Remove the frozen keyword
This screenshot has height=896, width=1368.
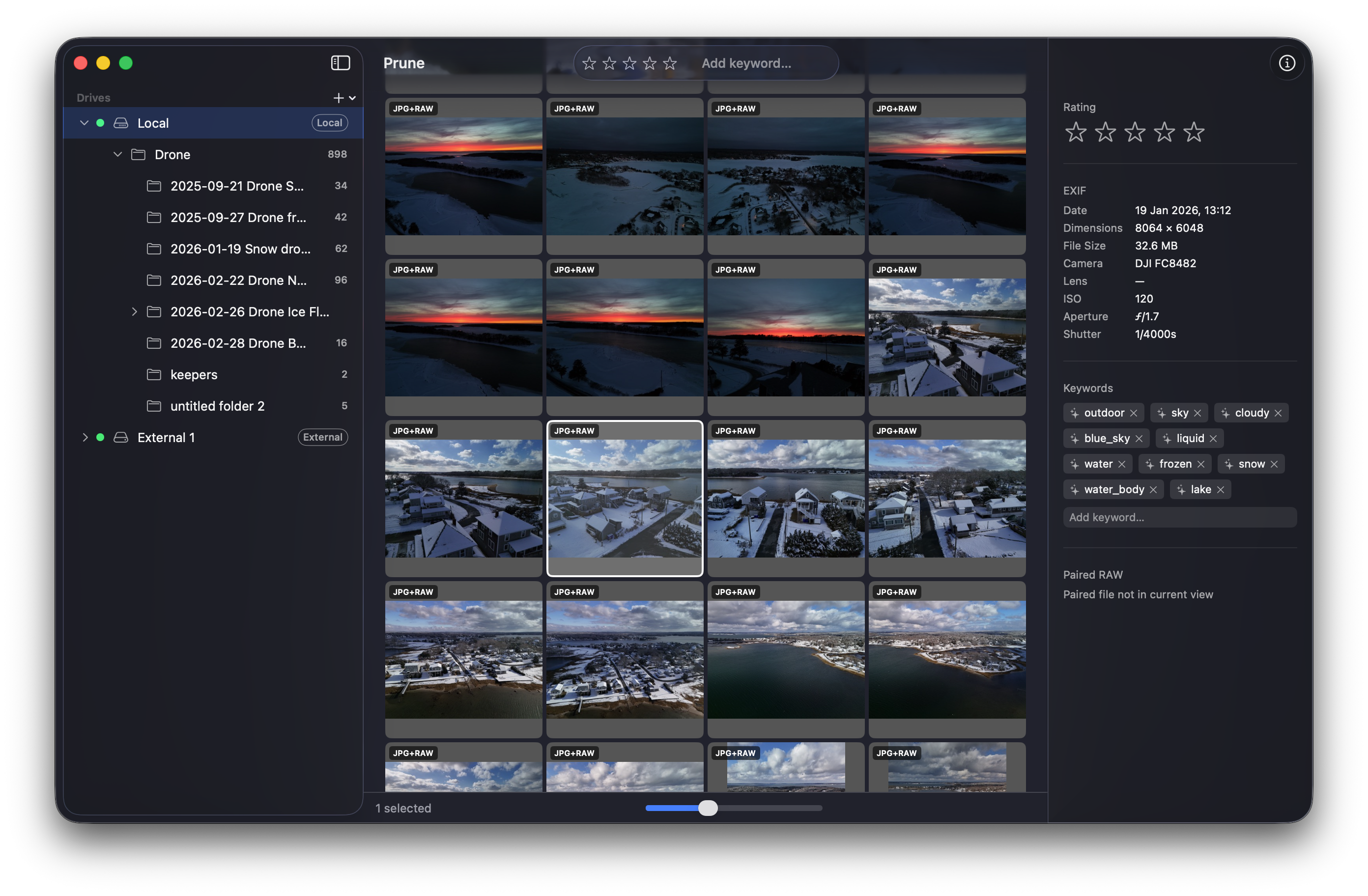coord(1200,464)
